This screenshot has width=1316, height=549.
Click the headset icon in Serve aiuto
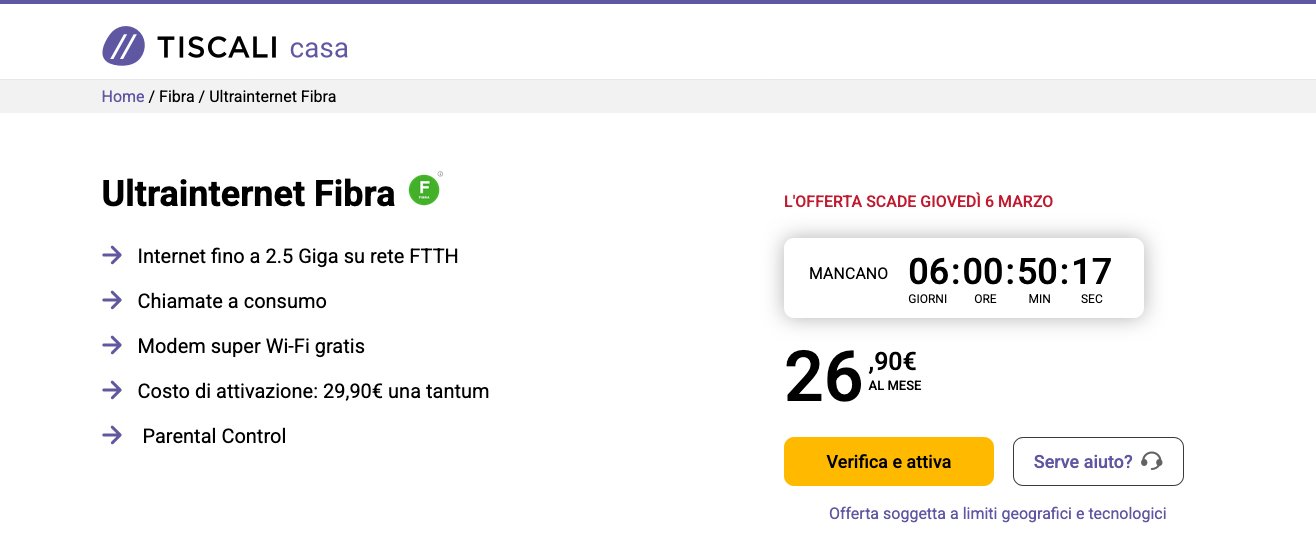(1152, 461)
